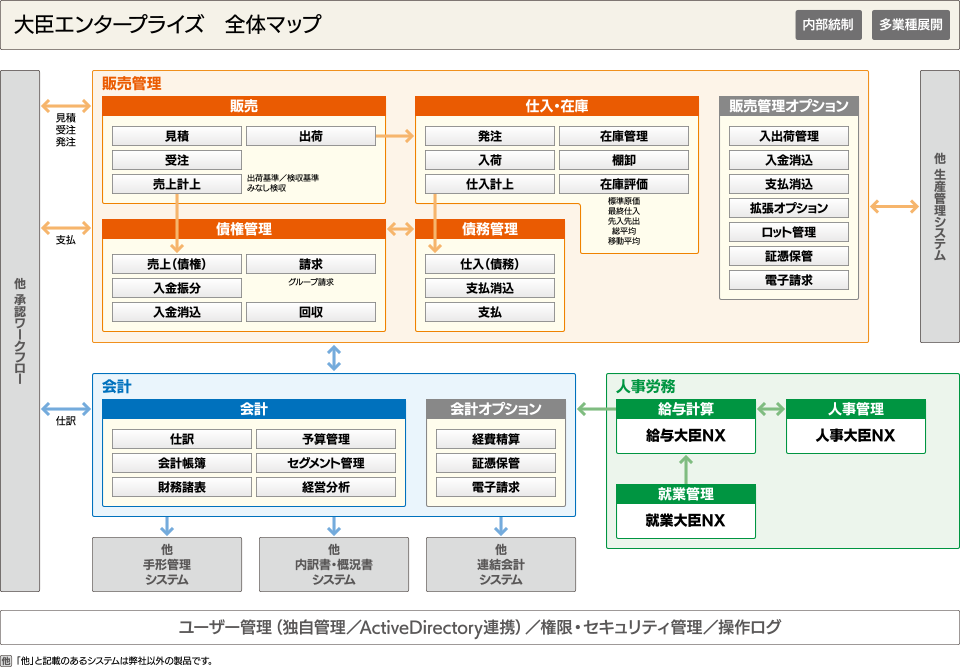Click the 債務管理 section header
Image resolution: width=960 pixels, height=667 pixels.
pos(490,229)
